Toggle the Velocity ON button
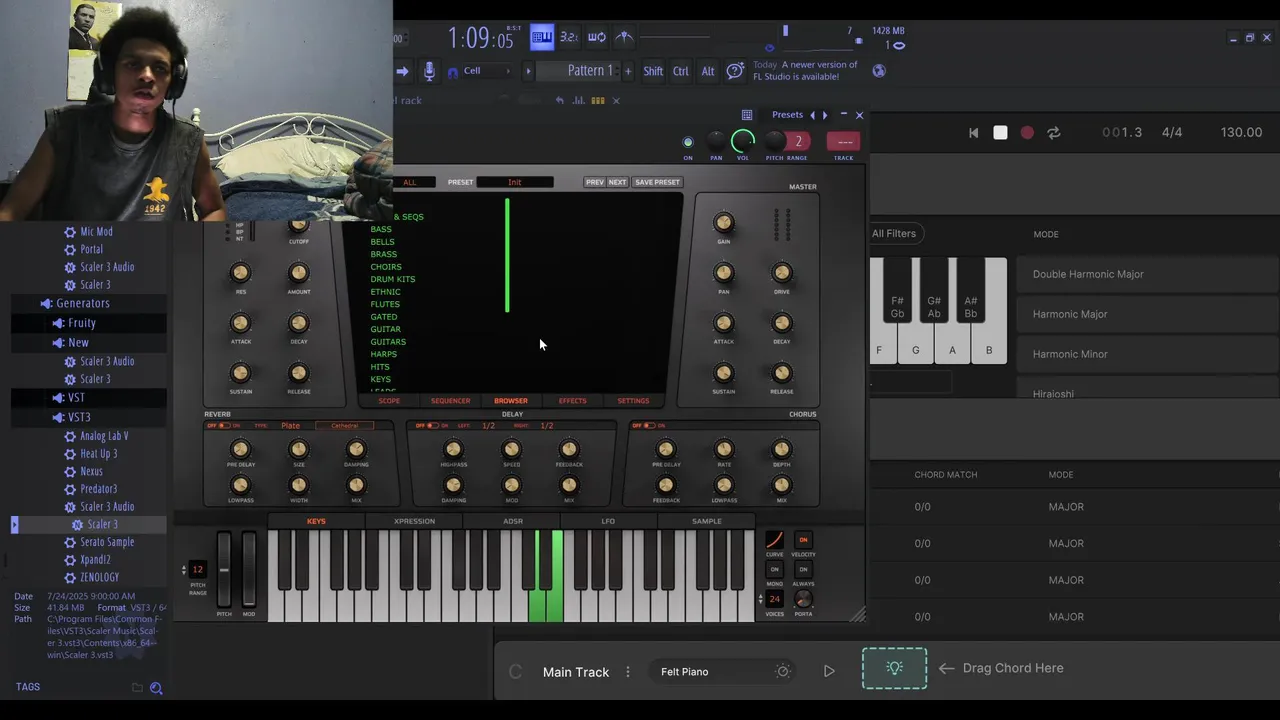The image size is (1280, 720). (x=803, y=540)
